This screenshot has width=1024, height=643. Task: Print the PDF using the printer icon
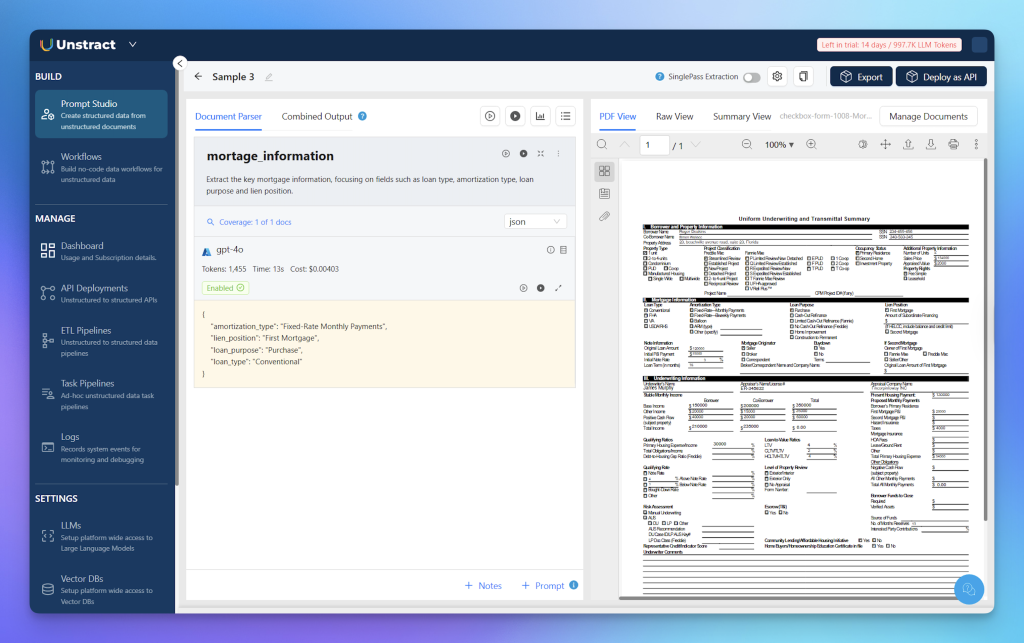[953, 145]
